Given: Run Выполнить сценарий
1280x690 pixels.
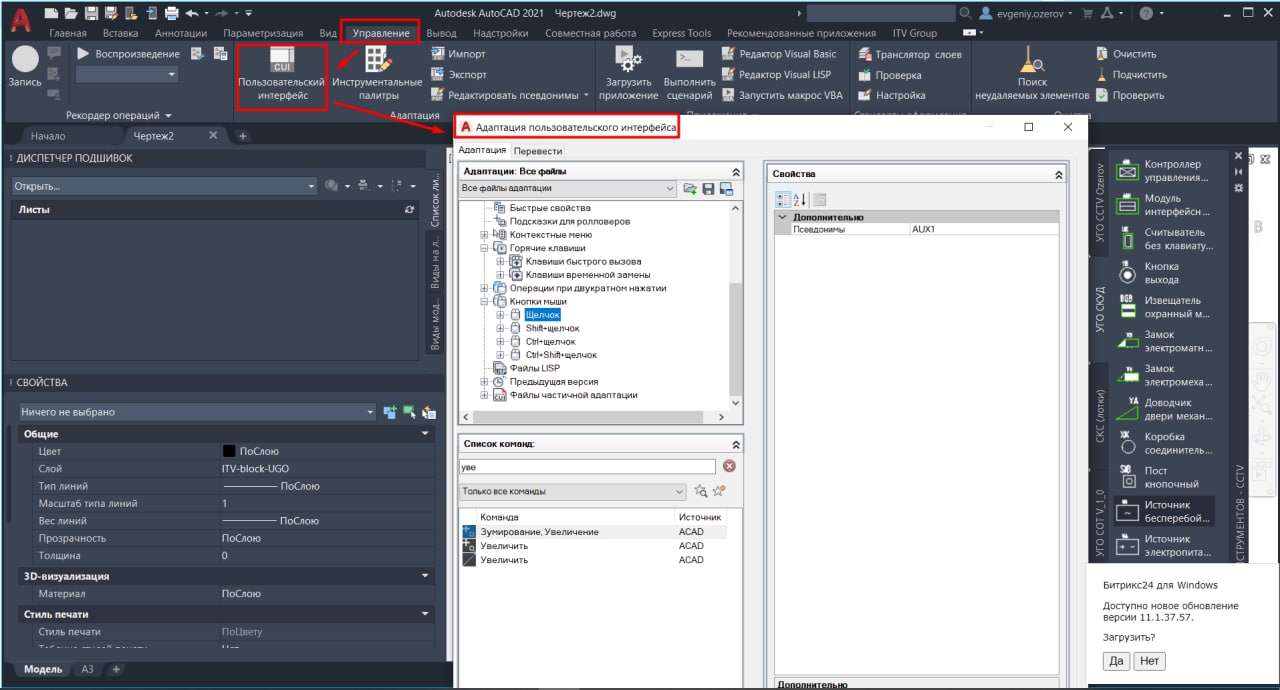Looking at the screenshot, I should (x=689, y=75).
